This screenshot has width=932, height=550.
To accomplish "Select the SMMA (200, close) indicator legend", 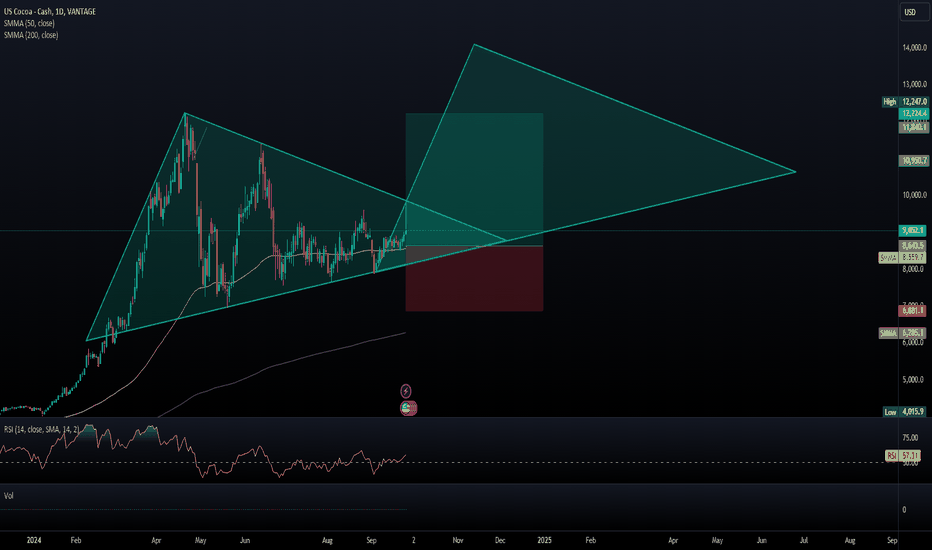I will click(31, 35).
